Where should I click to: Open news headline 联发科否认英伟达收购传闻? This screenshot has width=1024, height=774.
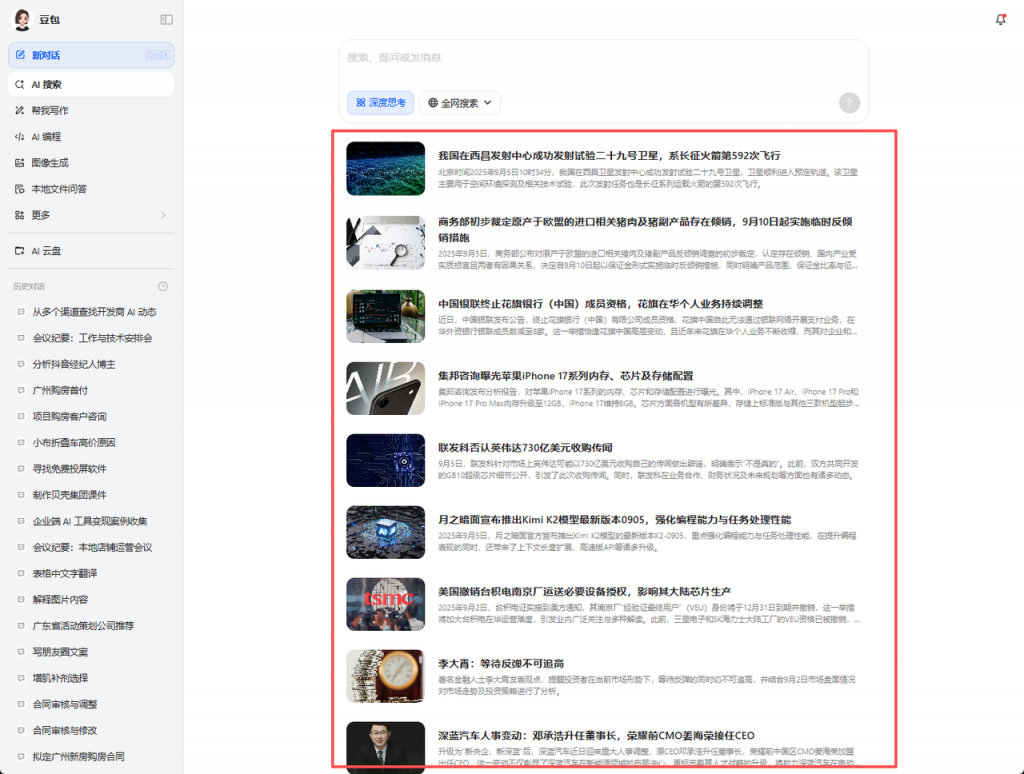525,447
